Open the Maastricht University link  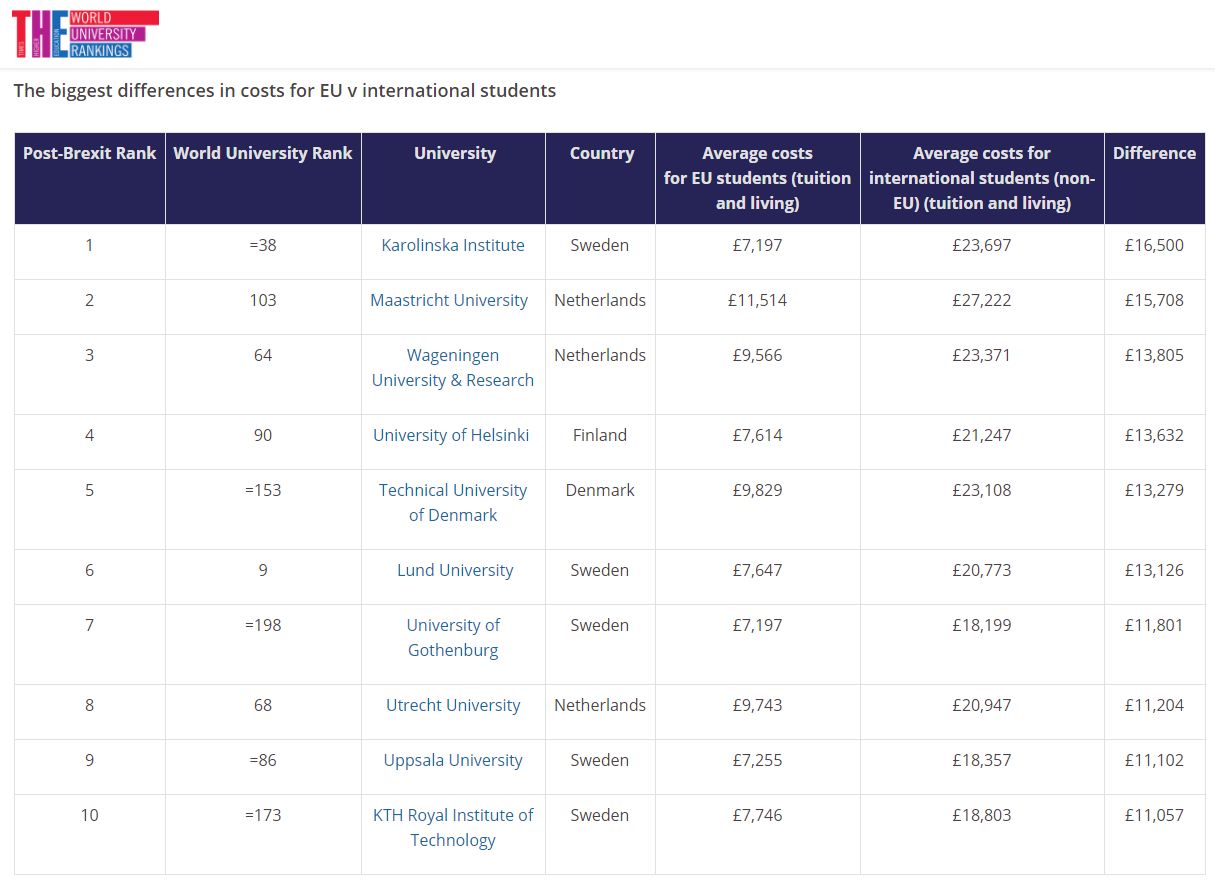(x=449, y=300)
